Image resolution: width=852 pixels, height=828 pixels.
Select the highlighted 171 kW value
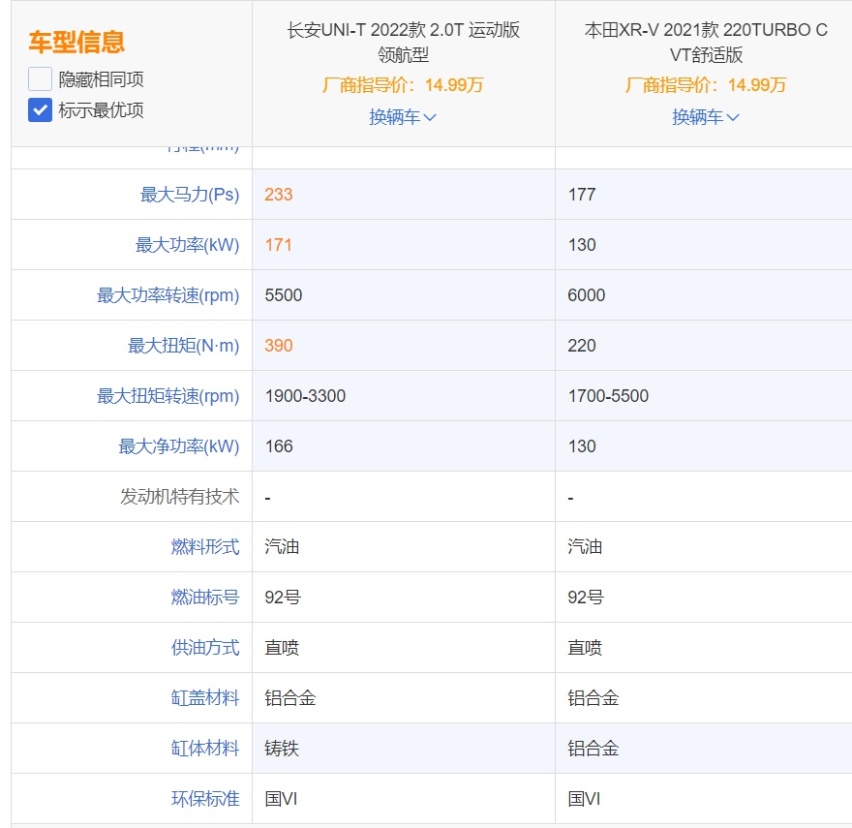click(x=278, y=245)
